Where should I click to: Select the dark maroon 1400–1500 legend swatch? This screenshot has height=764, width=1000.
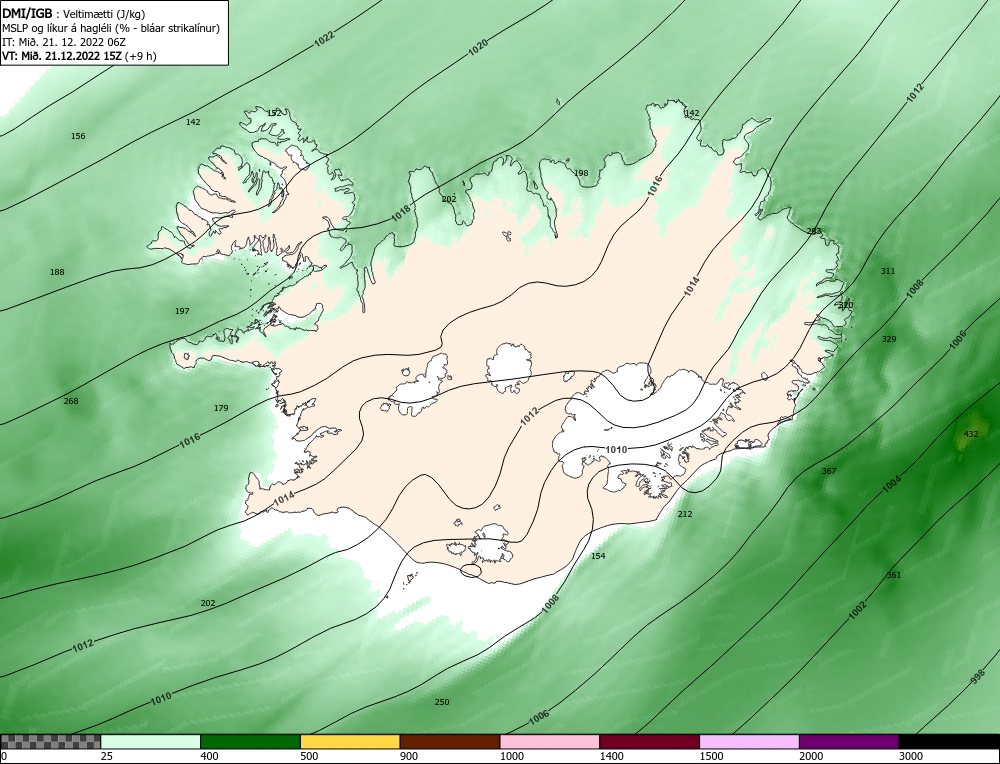(649, 742)
